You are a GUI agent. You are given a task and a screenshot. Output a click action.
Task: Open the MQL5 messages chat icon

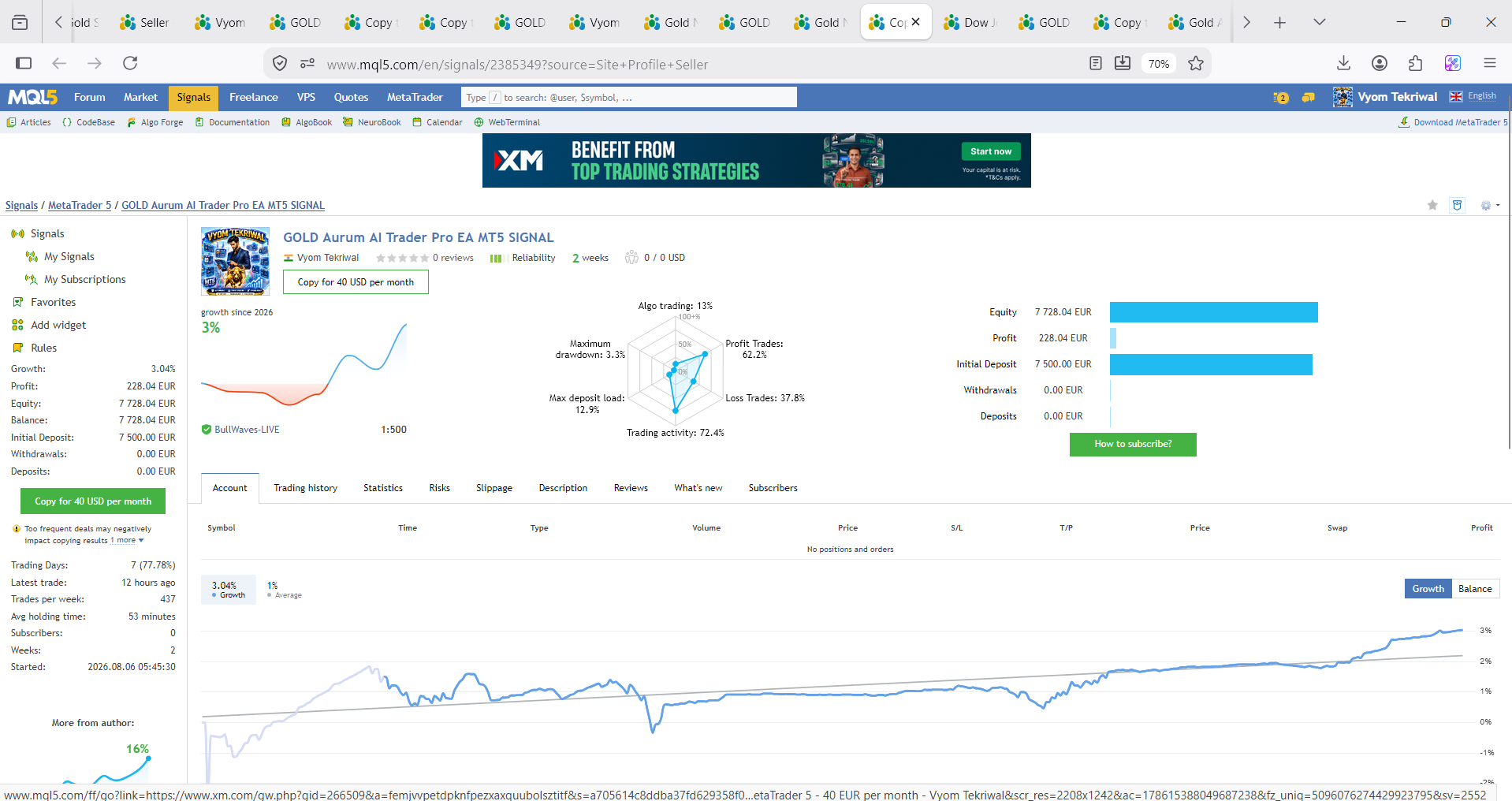pos(1309,98)
